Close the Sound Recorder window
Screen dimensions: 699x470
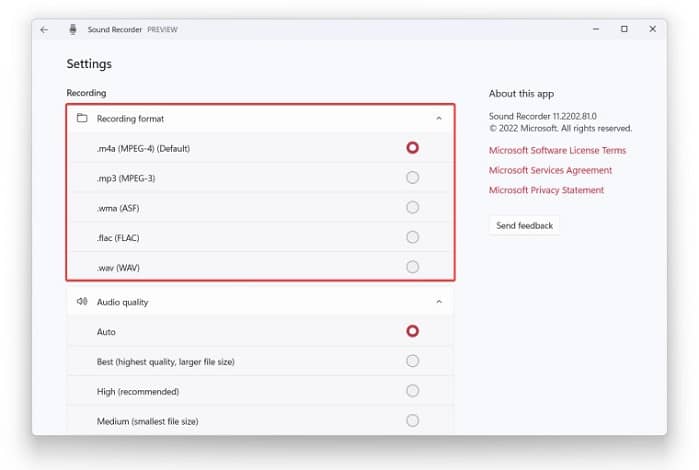(x=653, y=29)
